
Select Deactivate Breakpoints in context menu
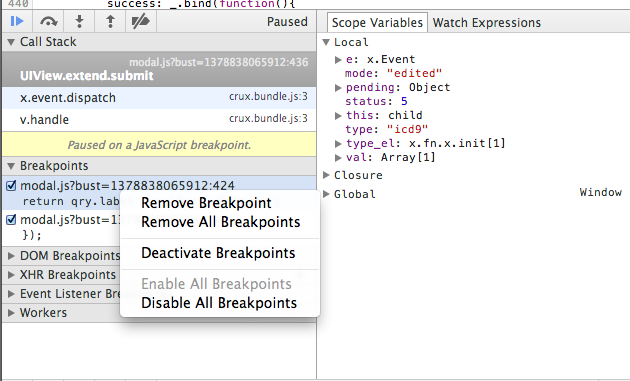[220, 253]
